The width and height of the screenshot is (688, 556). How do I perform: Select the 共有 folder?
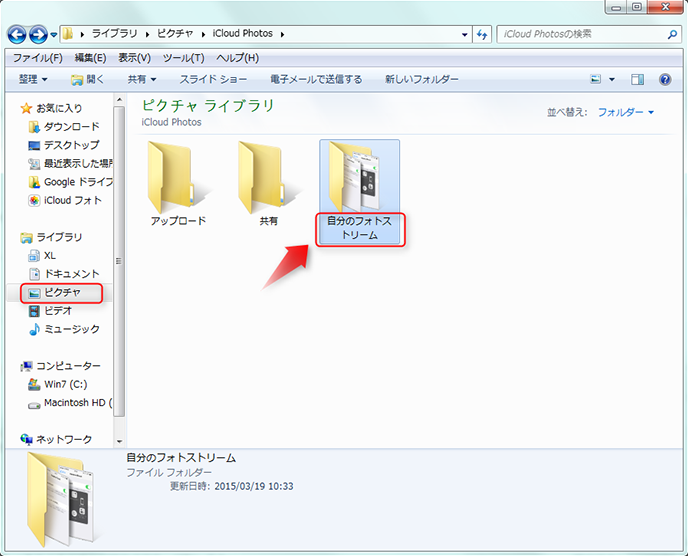point(268,183)
